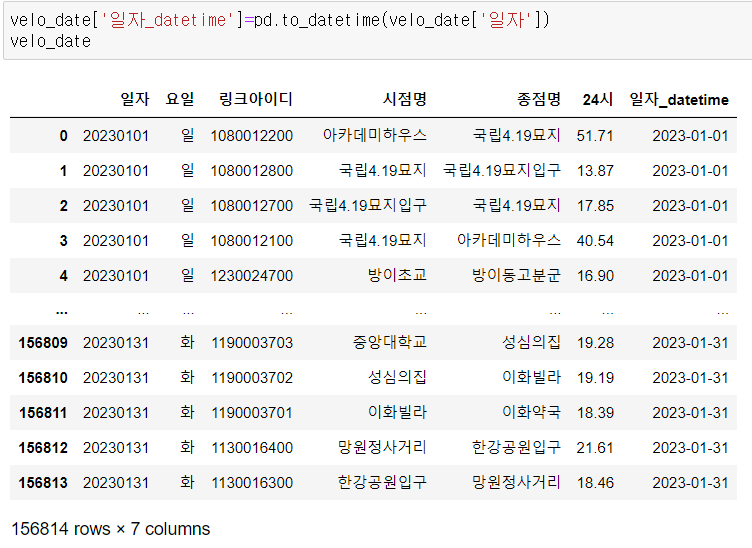Viewport: 752px width, 548px height.
Task: Click link ID cell 1190003703
Action: 252,343
